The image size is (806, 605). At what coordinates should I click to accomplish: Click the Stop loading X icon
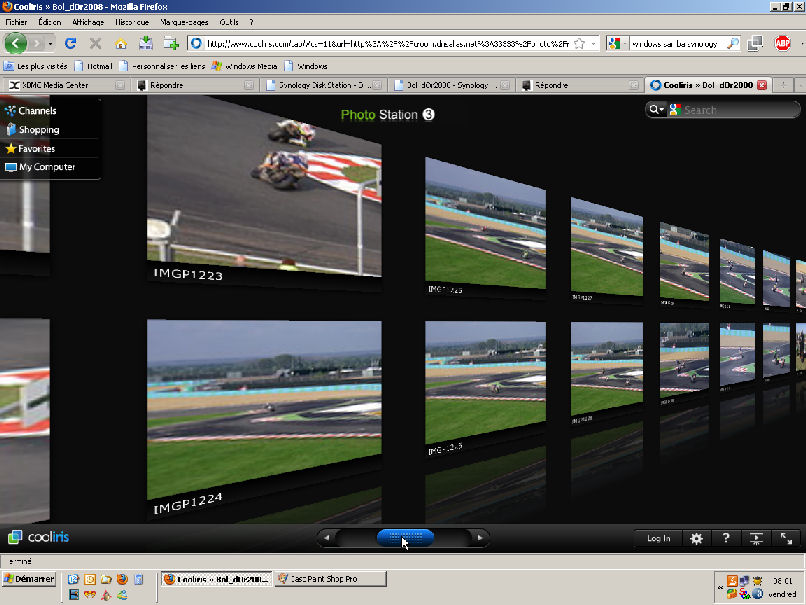pos(95,44)
